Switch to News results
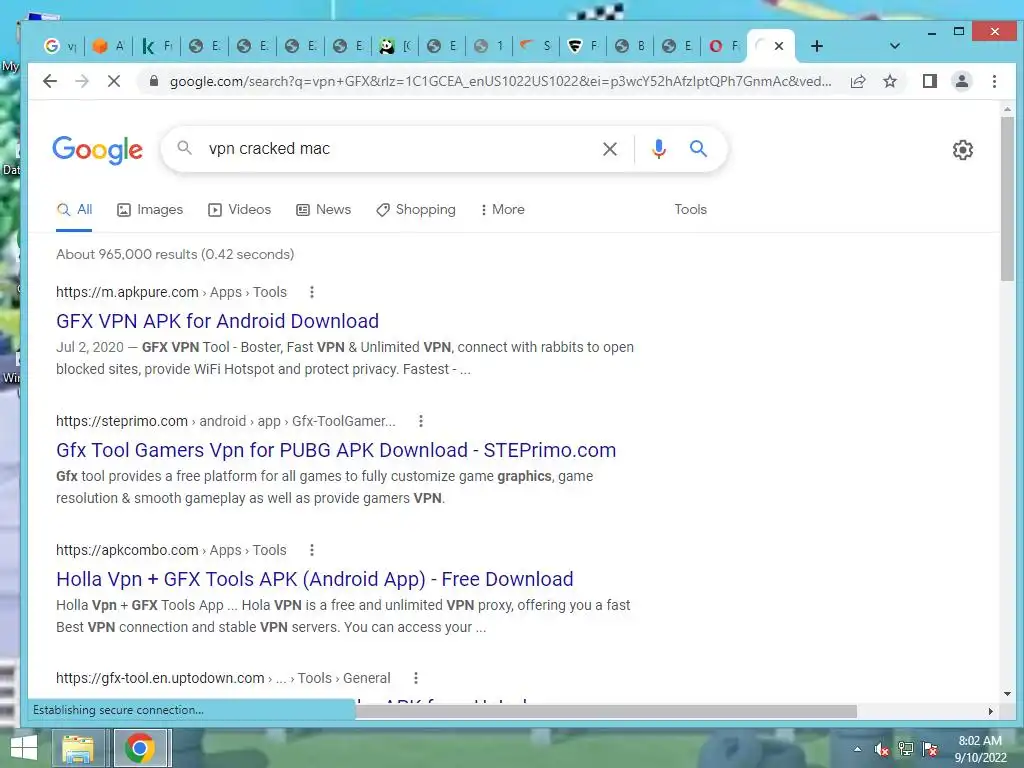The width and height of the screenshot is (1024, 768). point(324,210)
